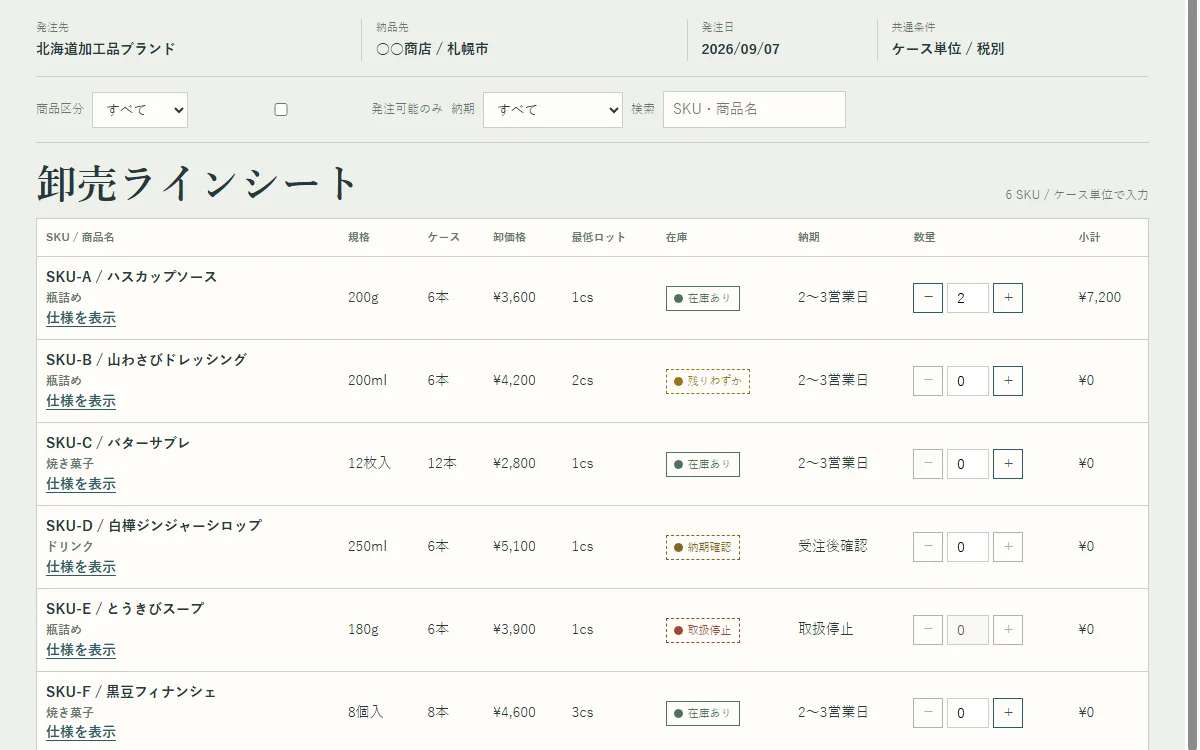Click the ¥4,600 price for SKU-F
1200x750 pixels.
(514, 713)
